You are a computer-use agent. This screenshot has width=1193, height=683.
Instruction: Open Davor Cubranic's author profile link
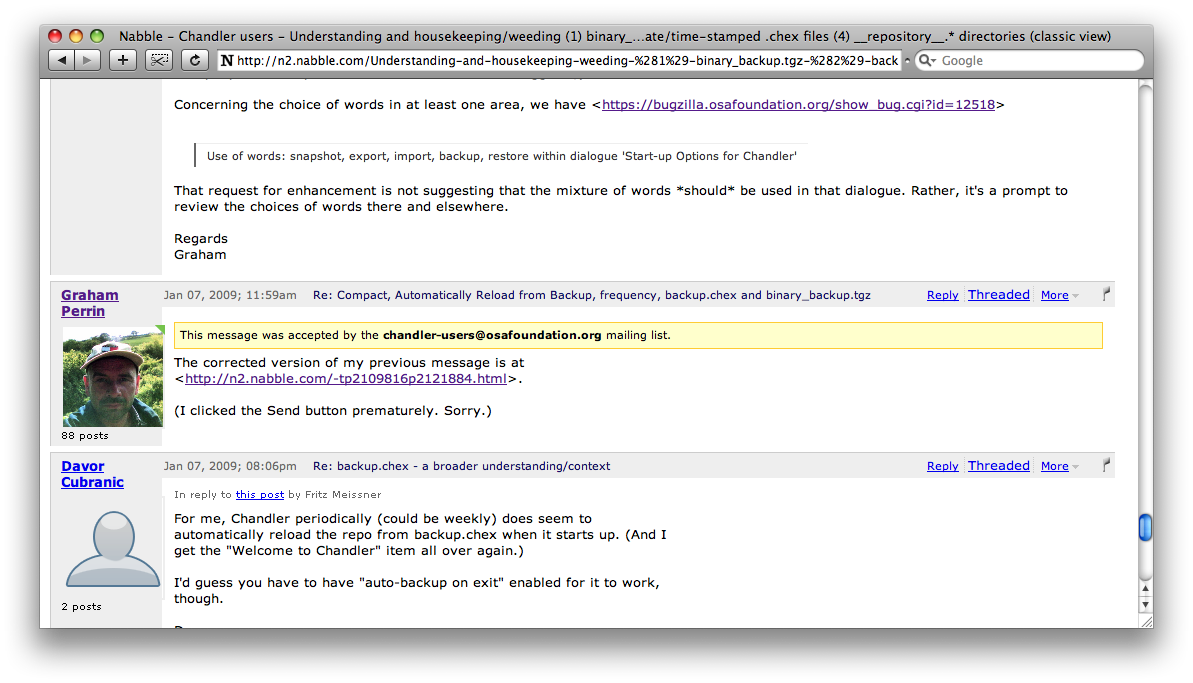click(x=92, y=474)
